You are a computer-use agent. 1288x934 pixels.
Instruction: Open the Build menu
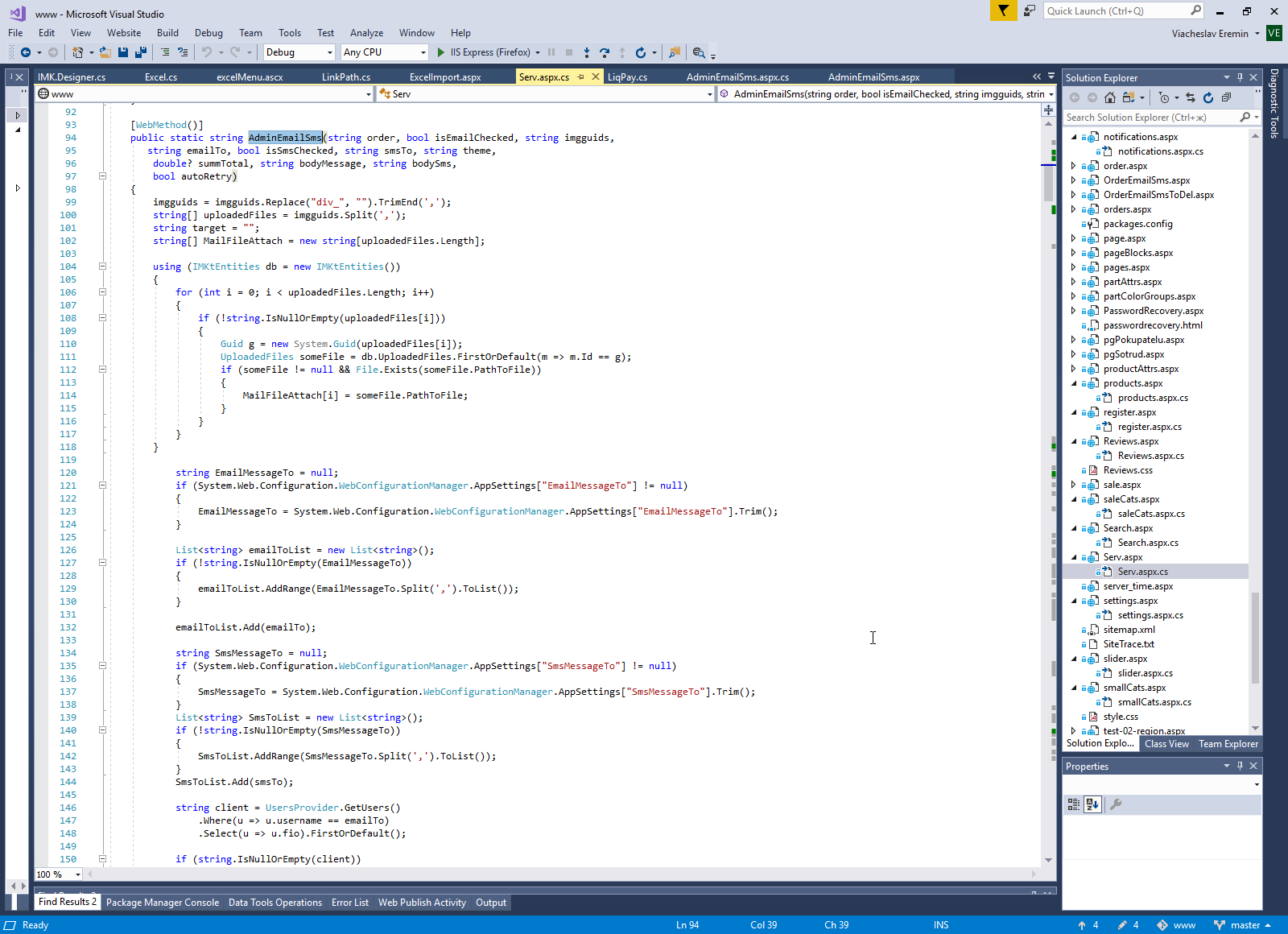167,33
